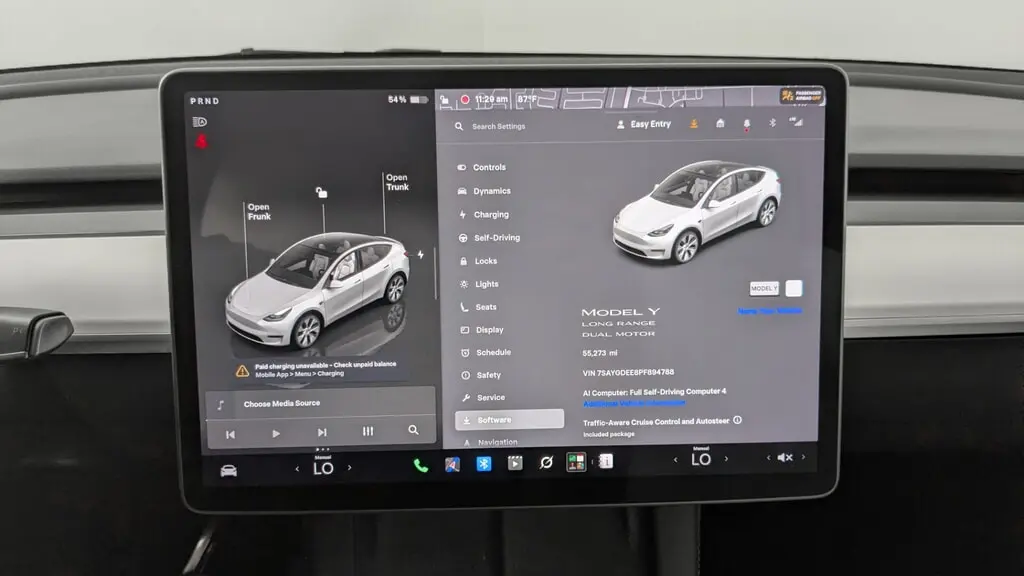The width and height of the screenshot is (1024, 576).
Task: Select the highlighted Software menu item
Action: [509, 420]
